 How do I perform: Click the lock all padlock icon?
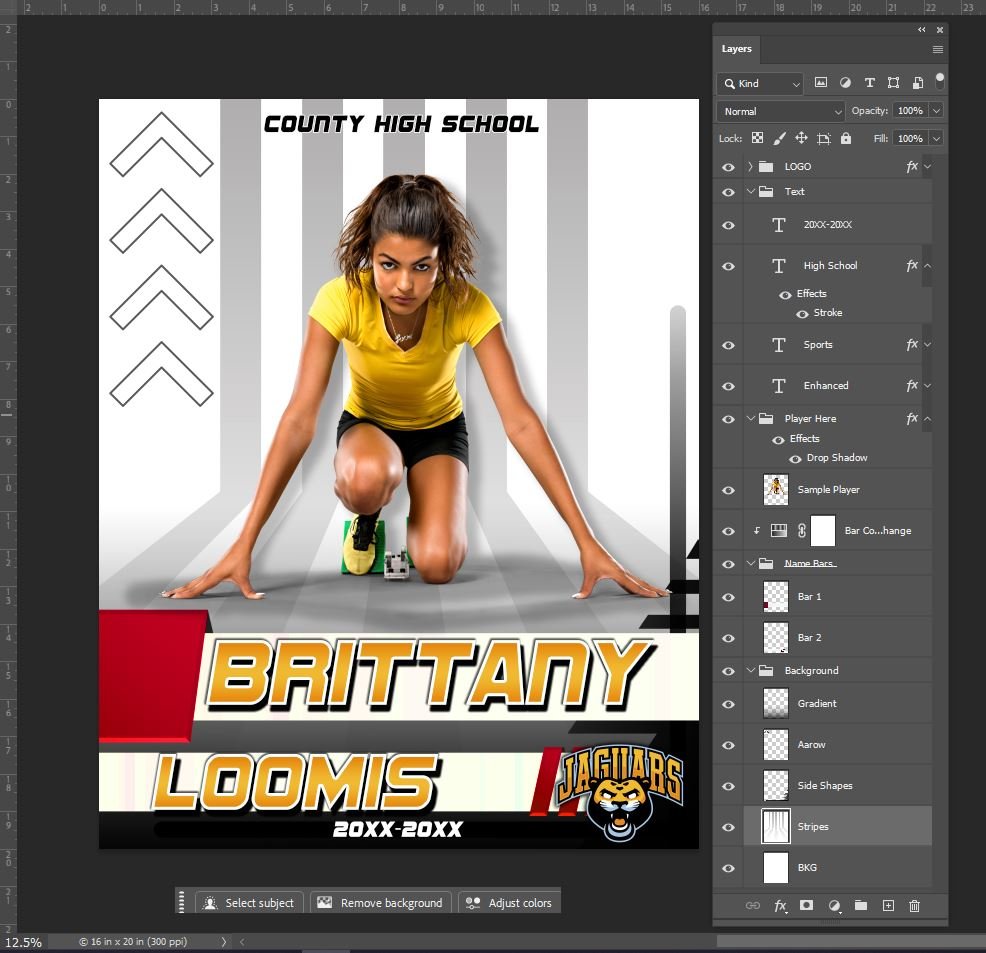point(846,139)
